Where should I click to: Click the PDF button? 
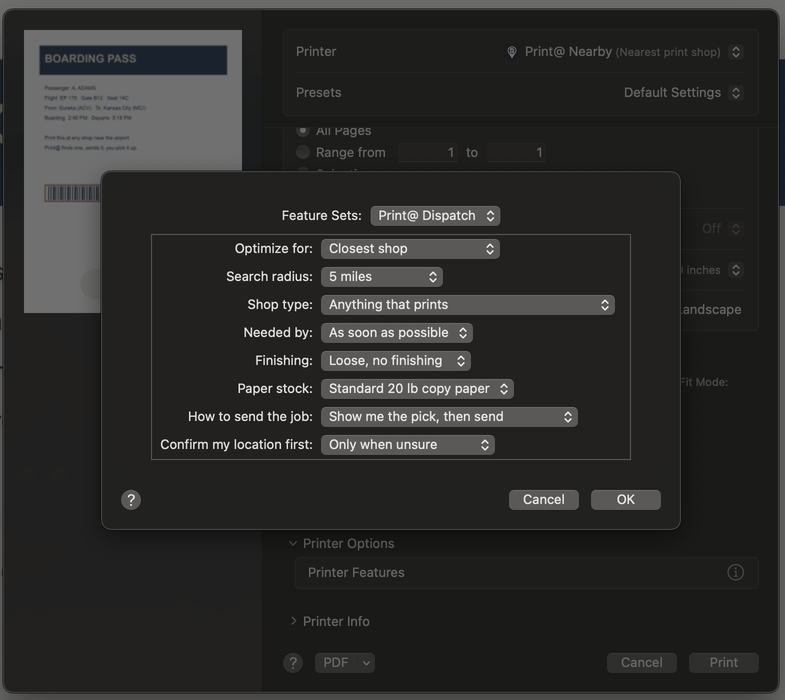click(335, 663)
